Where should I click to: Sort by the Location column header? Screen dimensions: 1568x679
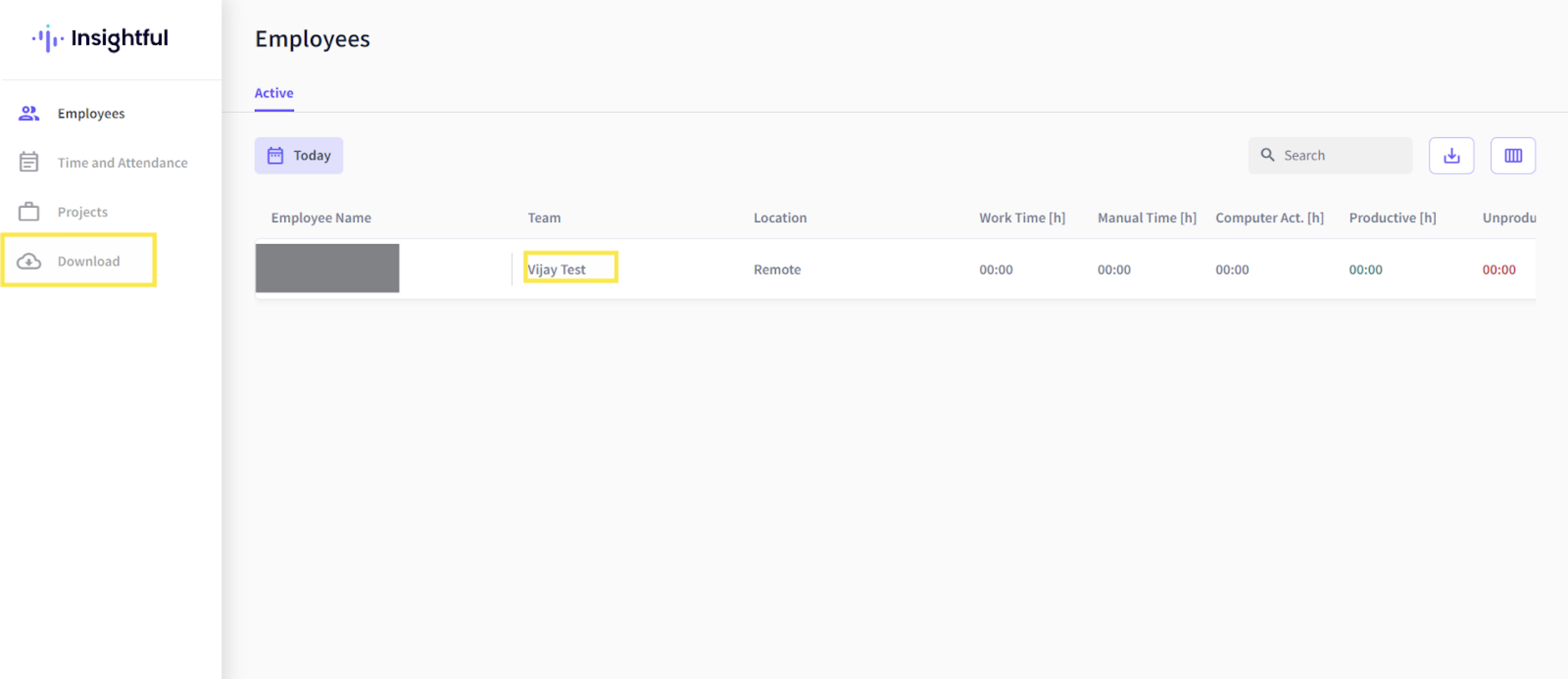[x=781, y=218]
